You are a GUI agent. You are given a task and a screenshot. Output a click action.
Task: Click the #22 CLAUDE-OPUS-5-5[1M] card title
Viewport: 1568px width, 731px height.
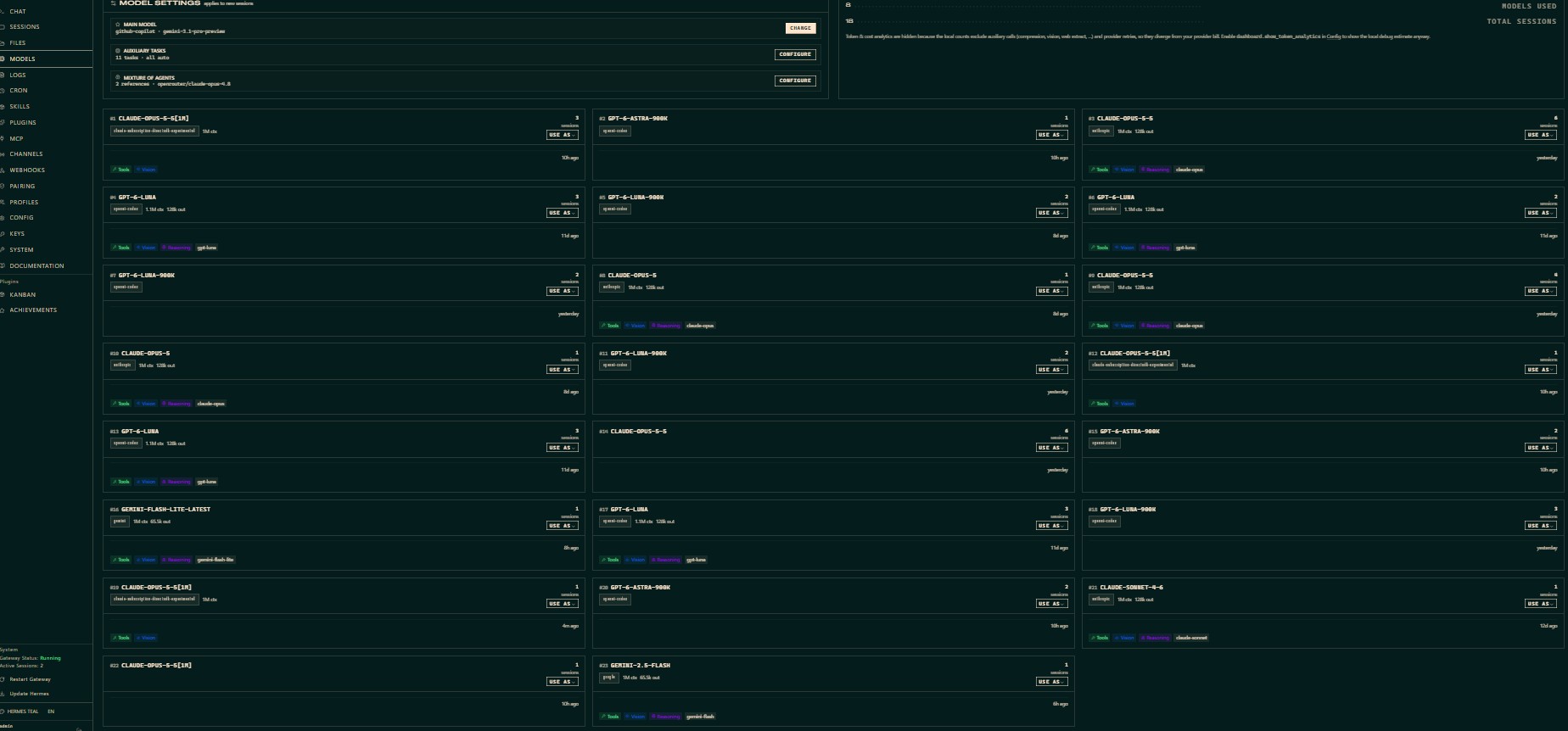pyautogui.click(x=156, y=666)
